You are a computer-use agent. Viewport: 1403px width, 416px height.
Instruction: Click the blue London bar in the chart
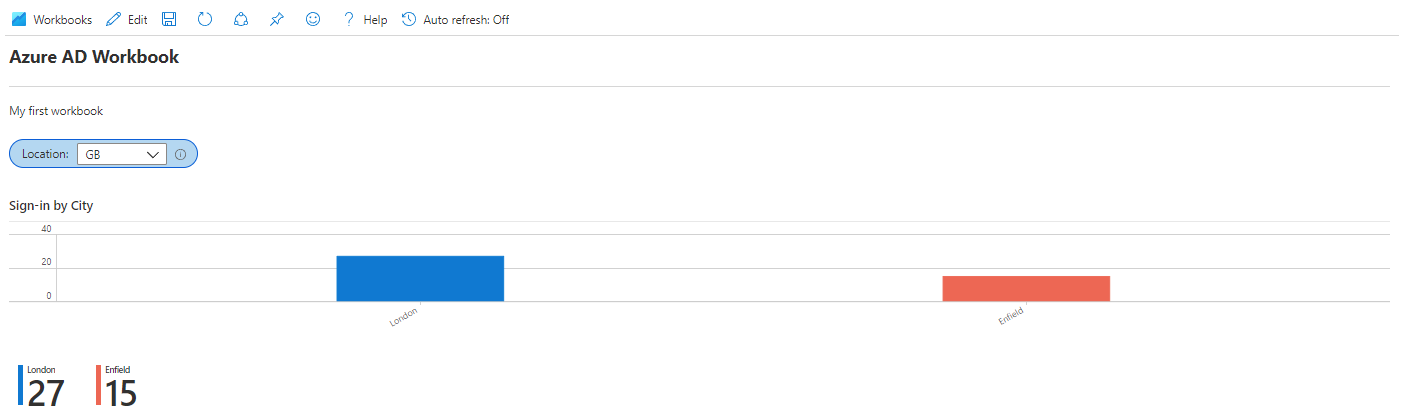[420, 278]
